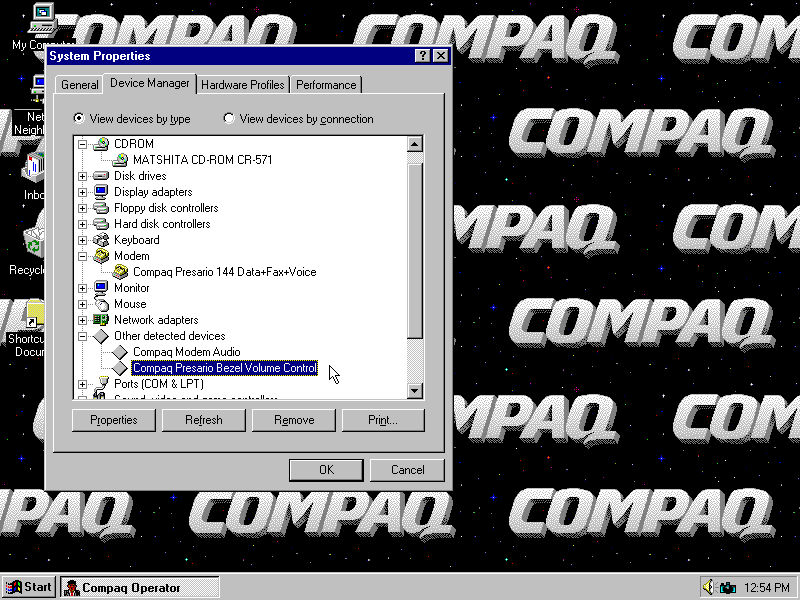Expand the Floppy disk controllers branch

pyautogui.click(x=82, y=208)
